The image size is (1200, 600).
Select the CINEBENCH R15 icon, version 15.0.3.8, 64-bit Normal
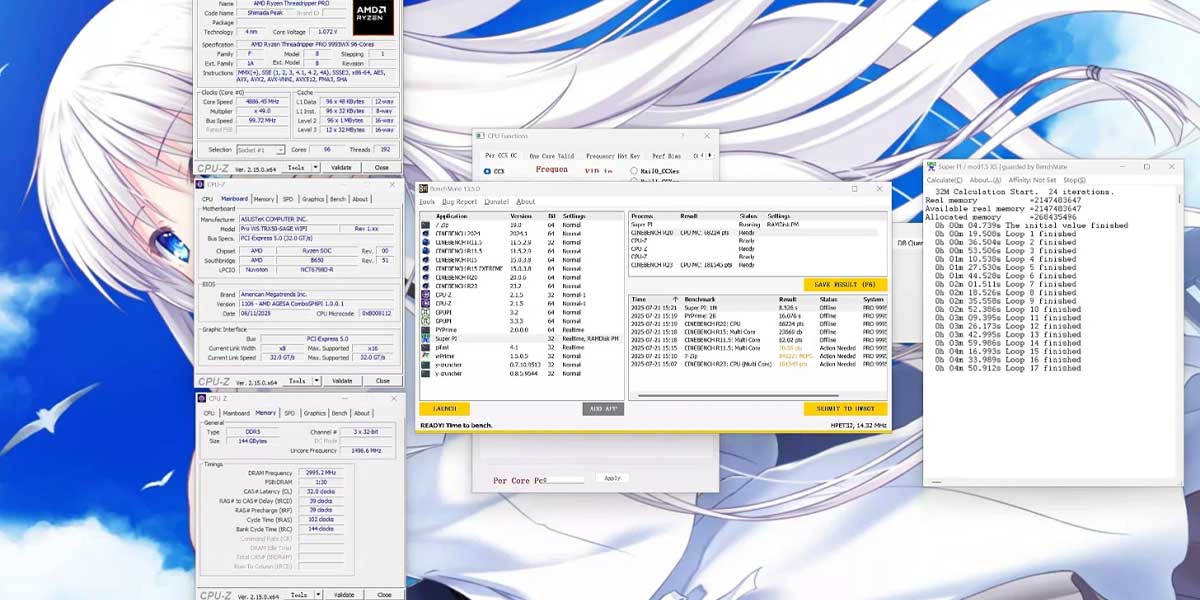click(x=426, y=259)
